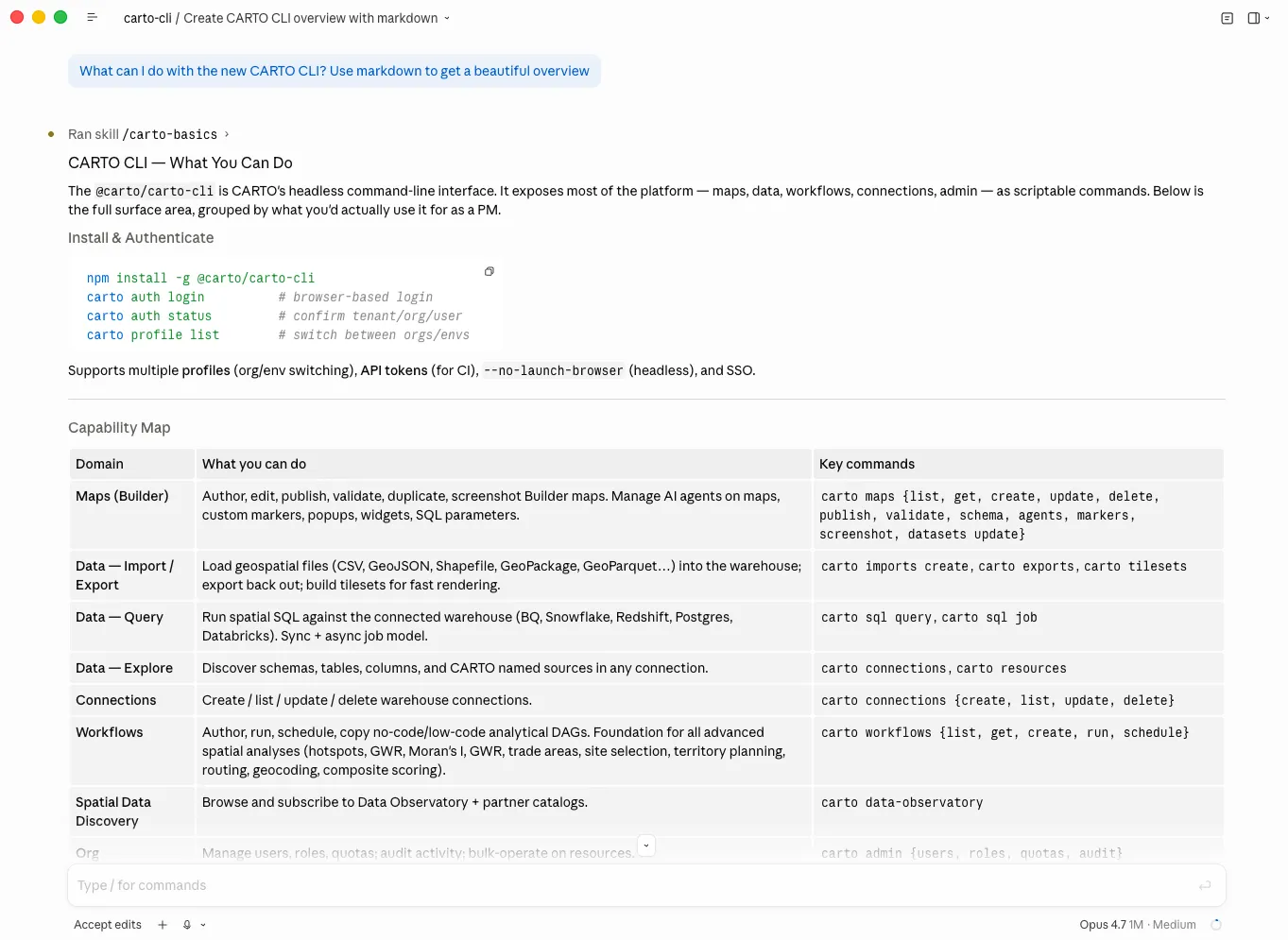Viewport: 1288px width, 940px height.
Task: Open the session title dropdown chevron
Action: (447, 18)
